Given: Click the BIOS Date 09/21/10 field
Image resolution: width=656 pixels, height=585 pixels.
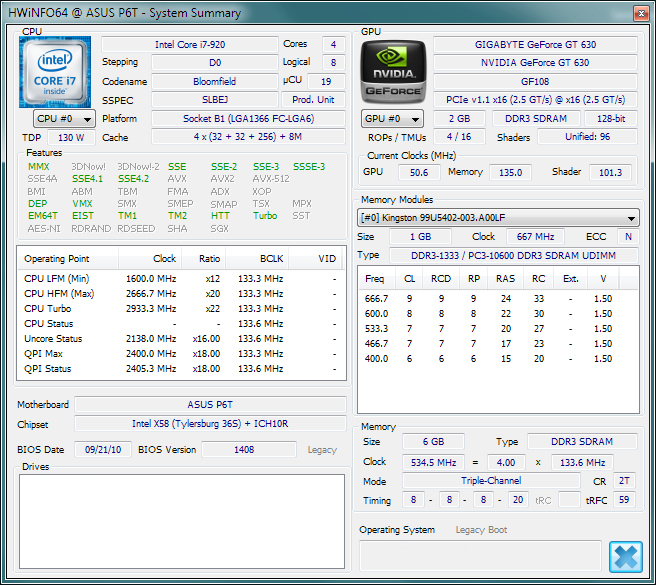Looking at the screenshot, I should click(103, 450).
